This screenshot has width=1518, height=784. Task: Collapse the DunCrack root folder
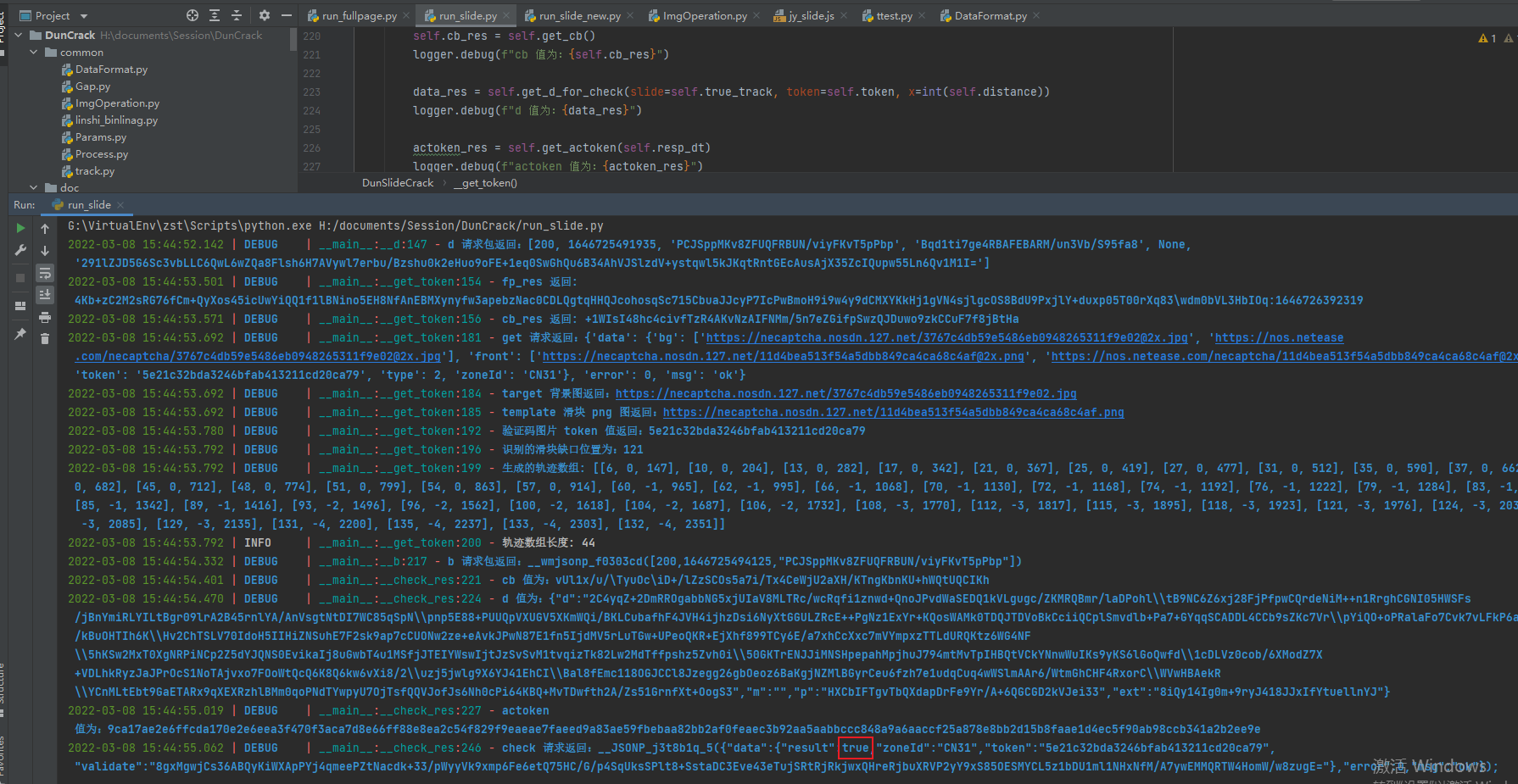[x=20, y=36]
